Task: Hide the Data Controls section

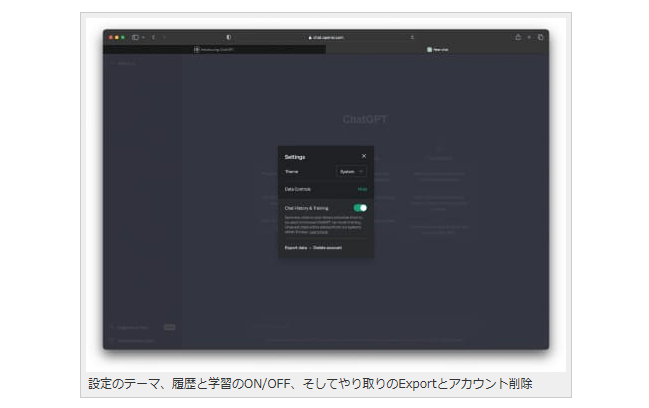Action: coord(362,189)
